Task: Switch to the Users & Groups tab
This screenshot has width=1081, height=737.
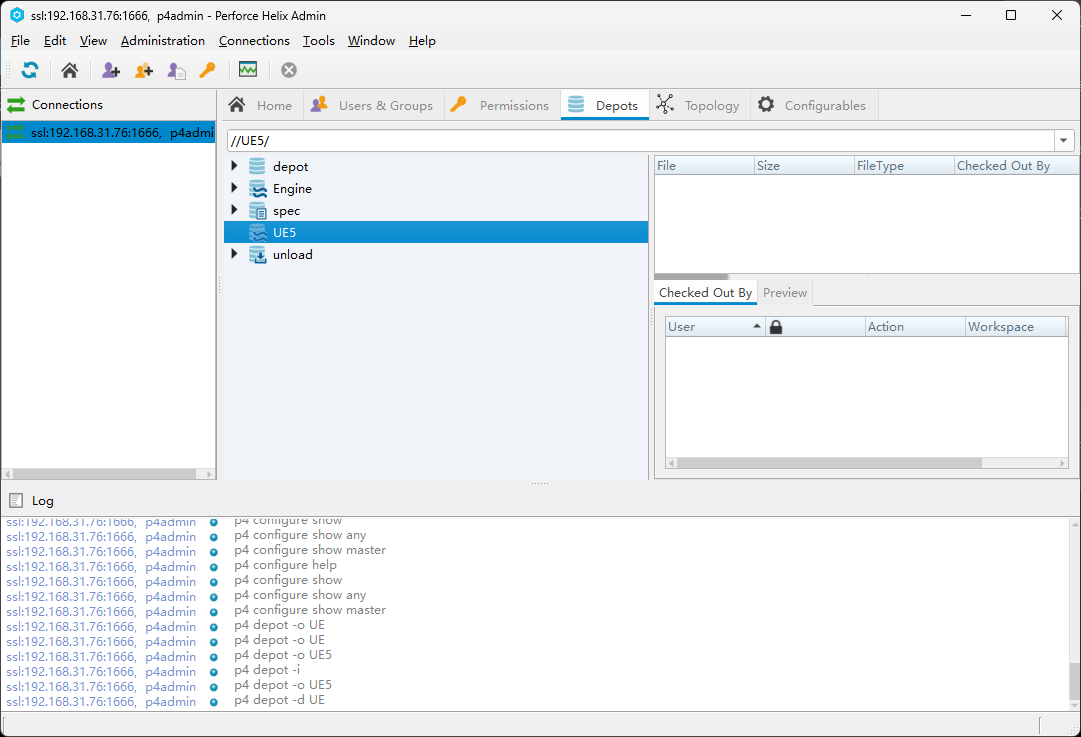Action: pos(373,105)
